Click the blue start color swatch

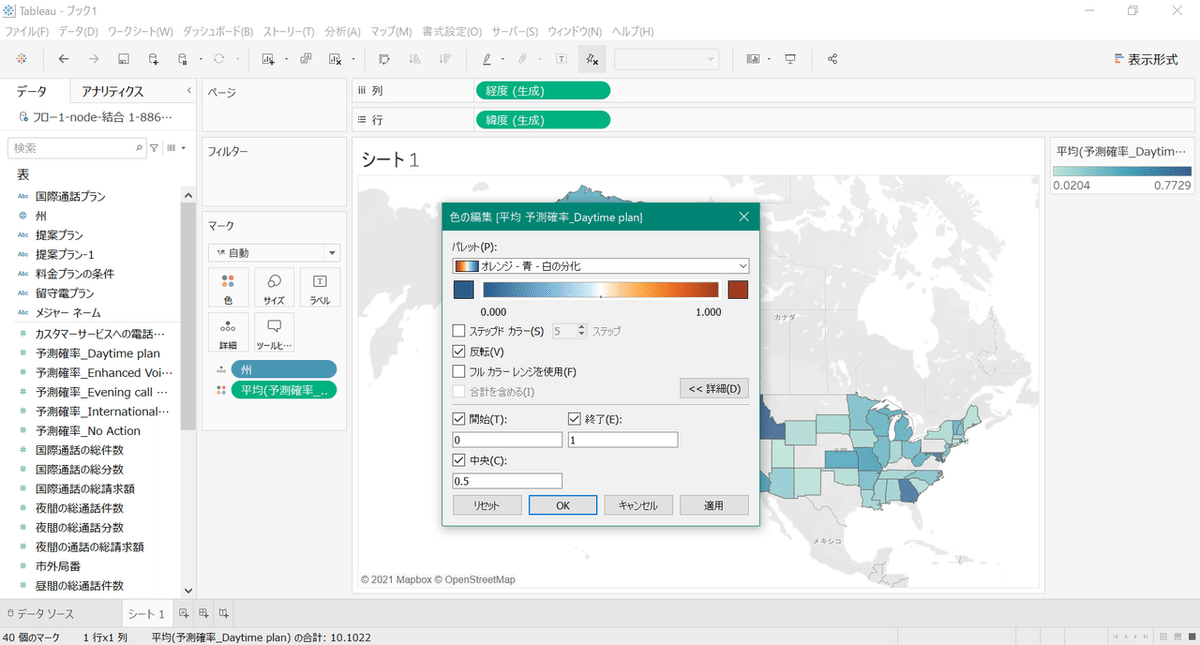(x=464, y=290)
